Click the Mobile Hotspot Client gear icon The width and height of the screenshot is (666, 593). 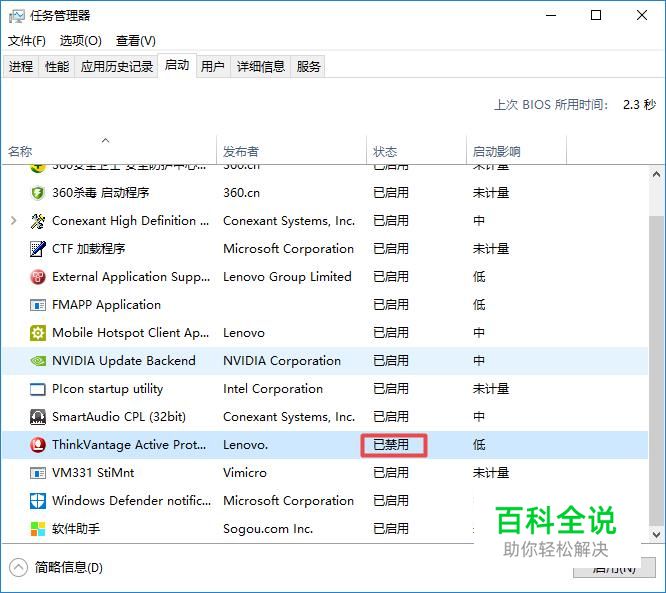38,333
